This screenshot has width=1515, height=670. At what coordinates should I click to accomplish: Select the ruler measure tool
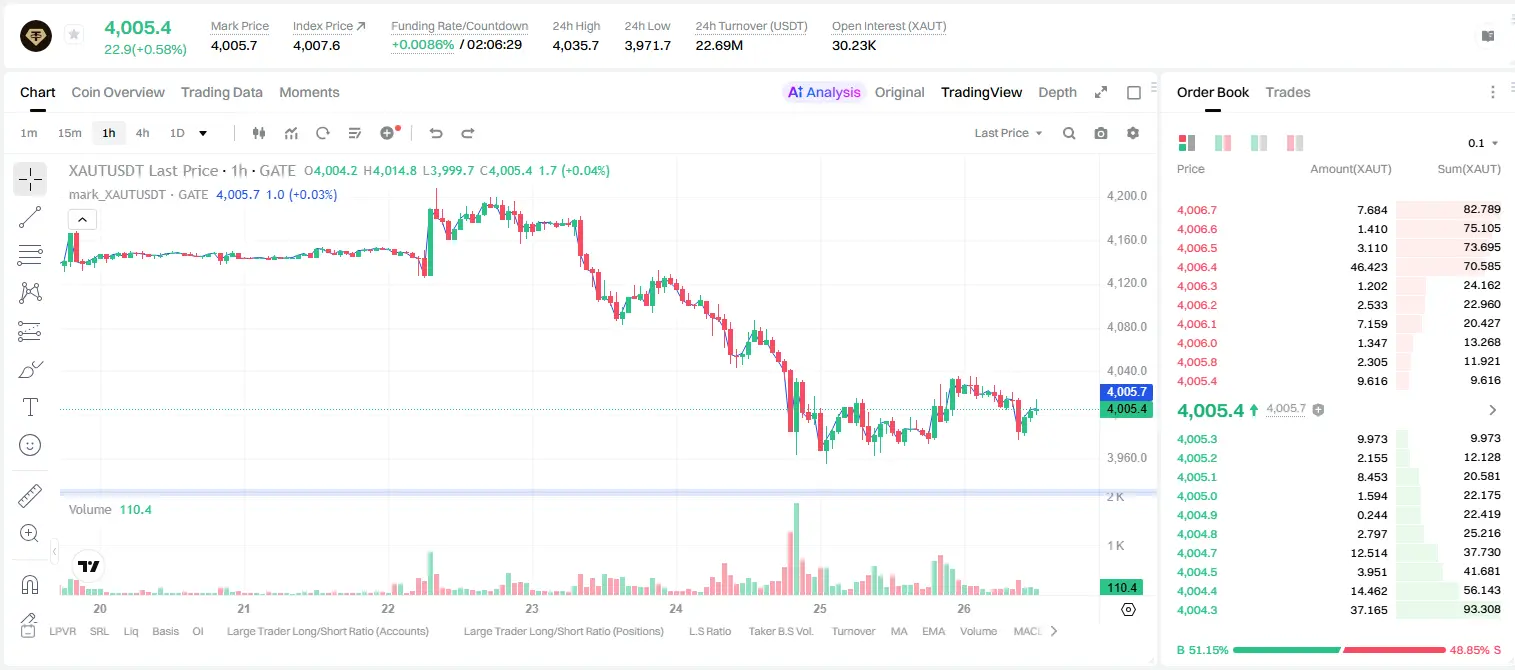[30, 496]
